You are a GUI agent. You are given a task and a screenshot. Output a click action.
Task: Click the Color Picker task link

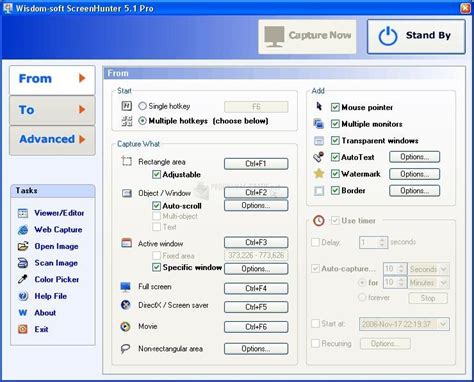click(x=57, y=279)
